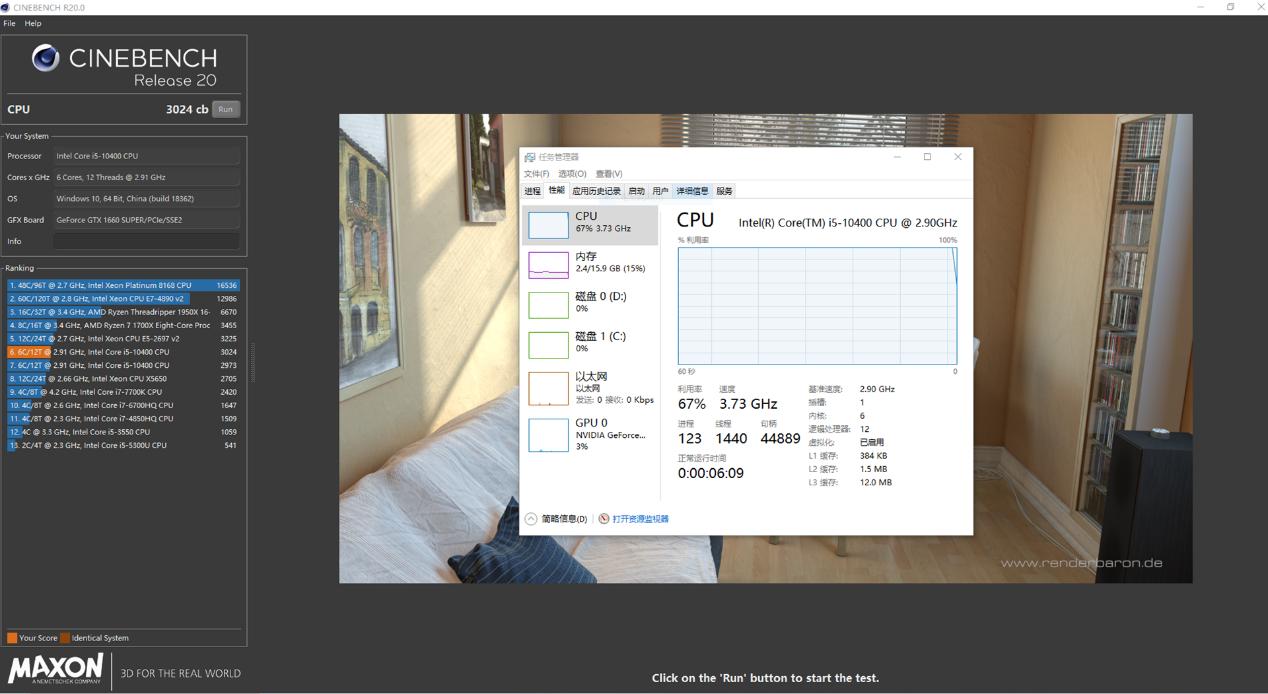The width and height of the screenshot is (1268, 694).
Task: Open the Cinebench File menu
Action: click(10, 23)
